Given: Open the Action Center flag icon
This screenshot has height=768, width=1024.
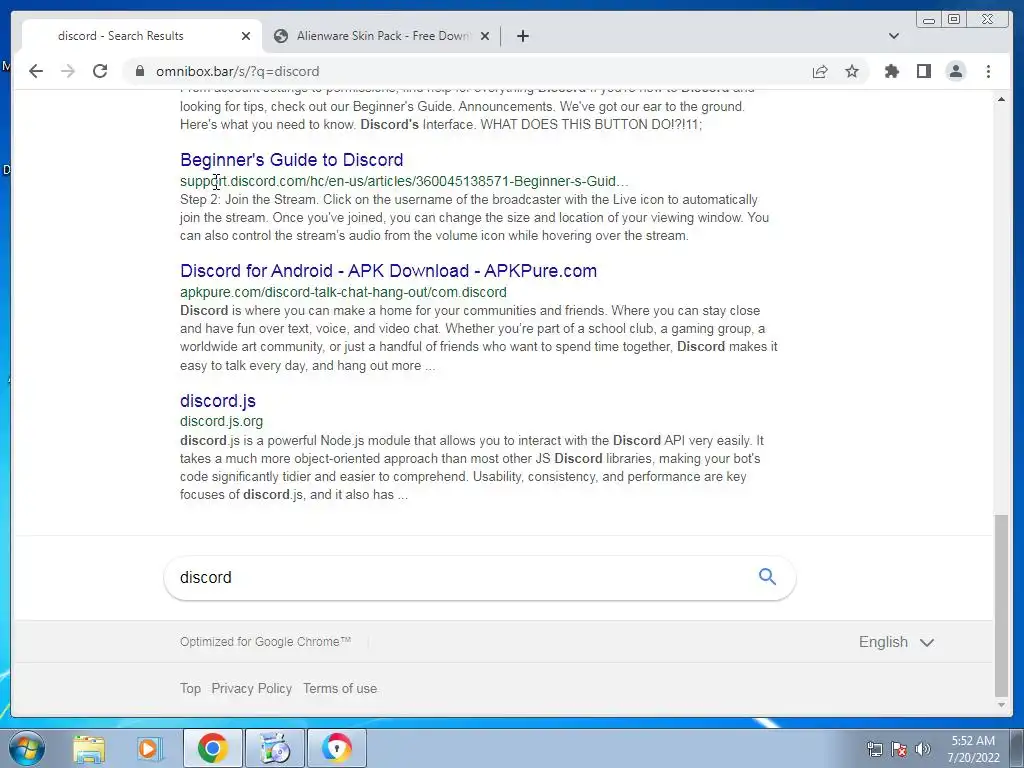Looking at the screenshot, I should pos(899,749).
